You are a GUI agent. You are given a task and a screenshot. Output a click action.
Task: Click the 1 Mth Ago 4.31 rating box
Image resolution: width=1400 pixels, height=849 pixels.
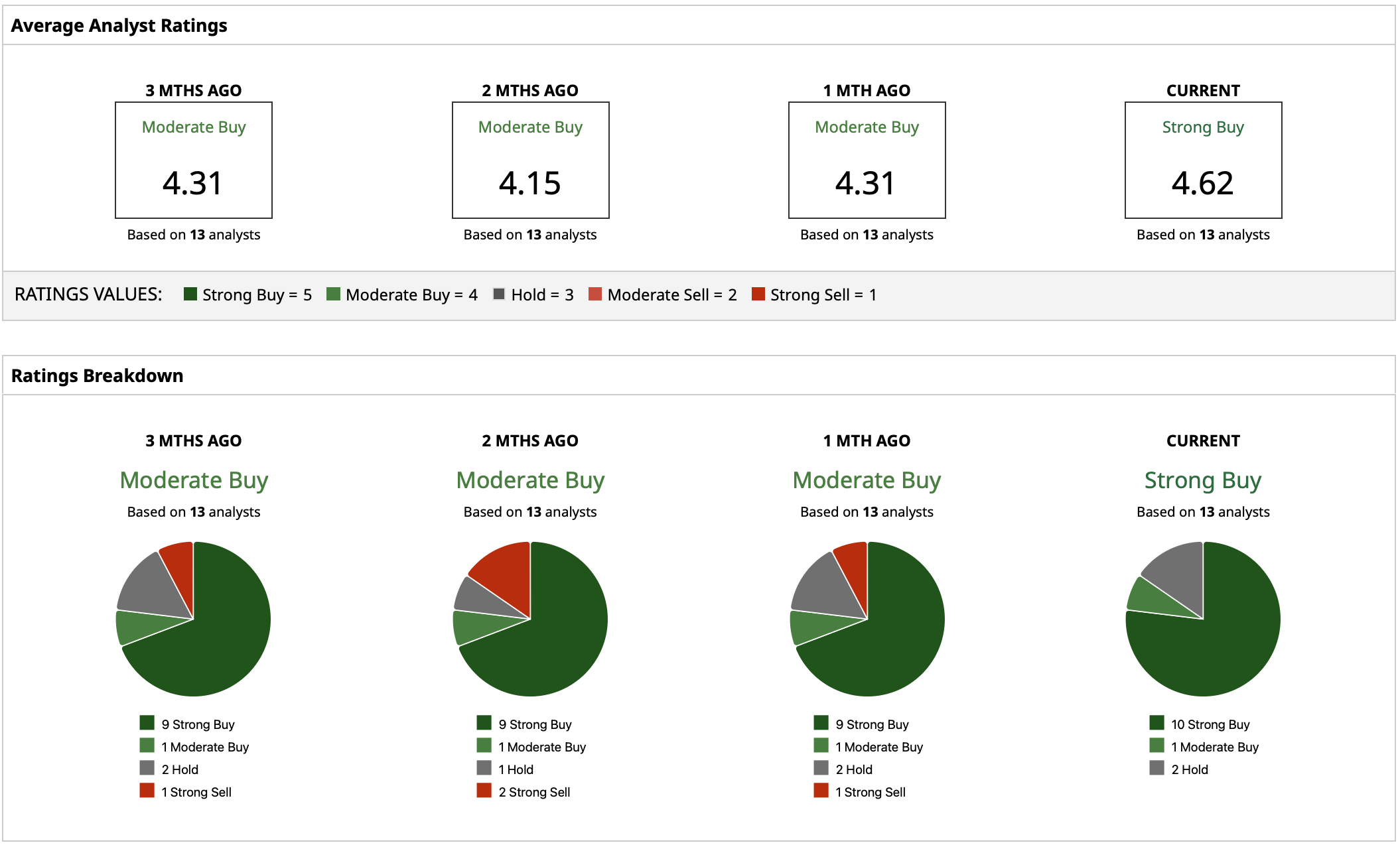867,160
